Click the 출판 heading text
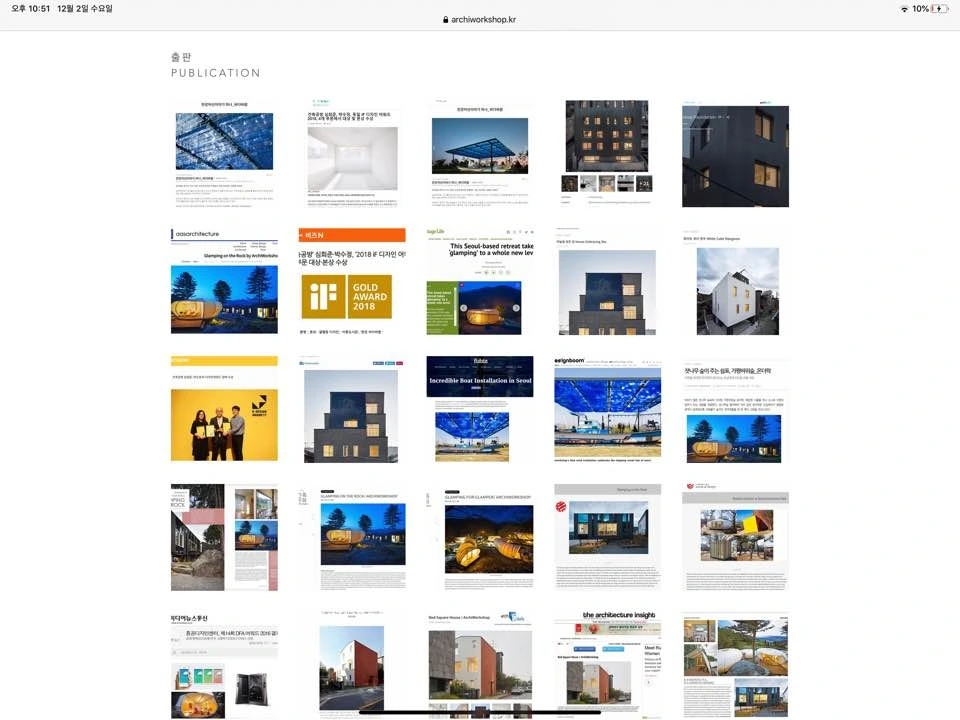The height and width of the screenshot is (720, 960). pos(181,57)
